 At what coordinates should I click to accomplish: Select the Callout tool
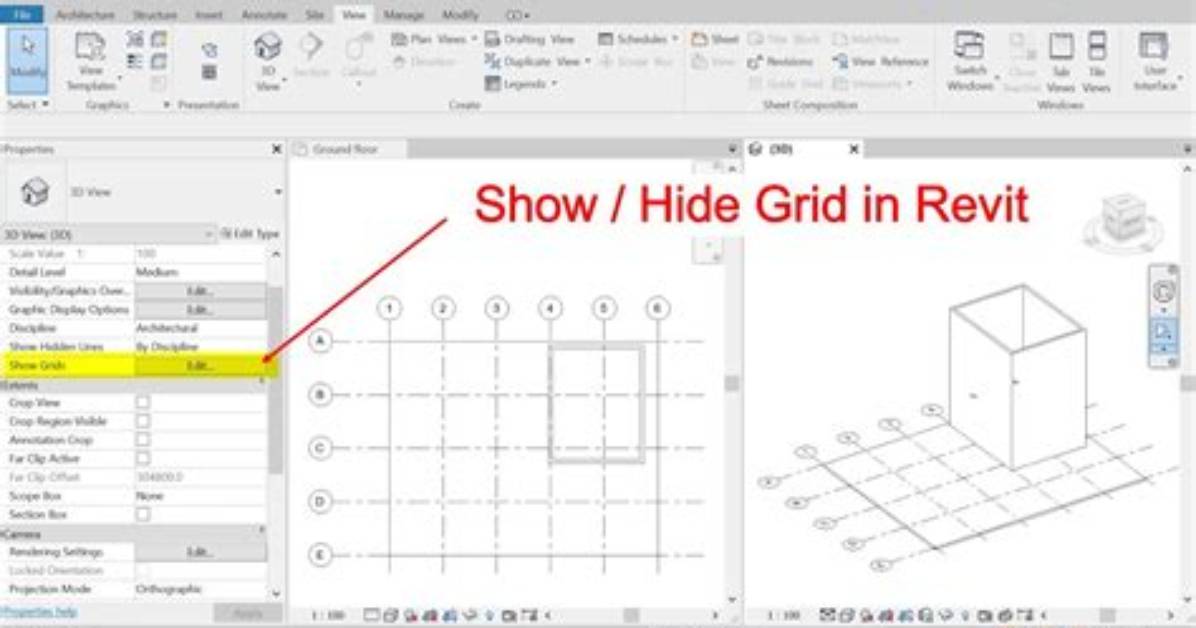[358, 57]
